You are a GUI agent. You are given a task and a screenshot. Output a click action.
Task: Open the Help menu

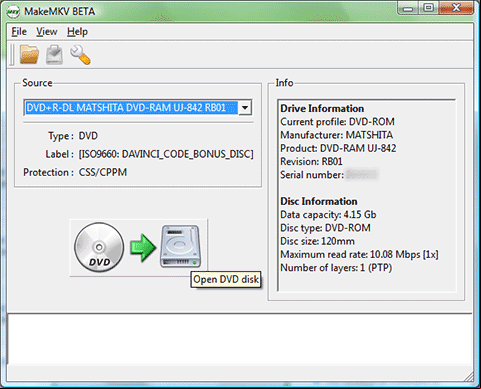(x=77, y=32)
